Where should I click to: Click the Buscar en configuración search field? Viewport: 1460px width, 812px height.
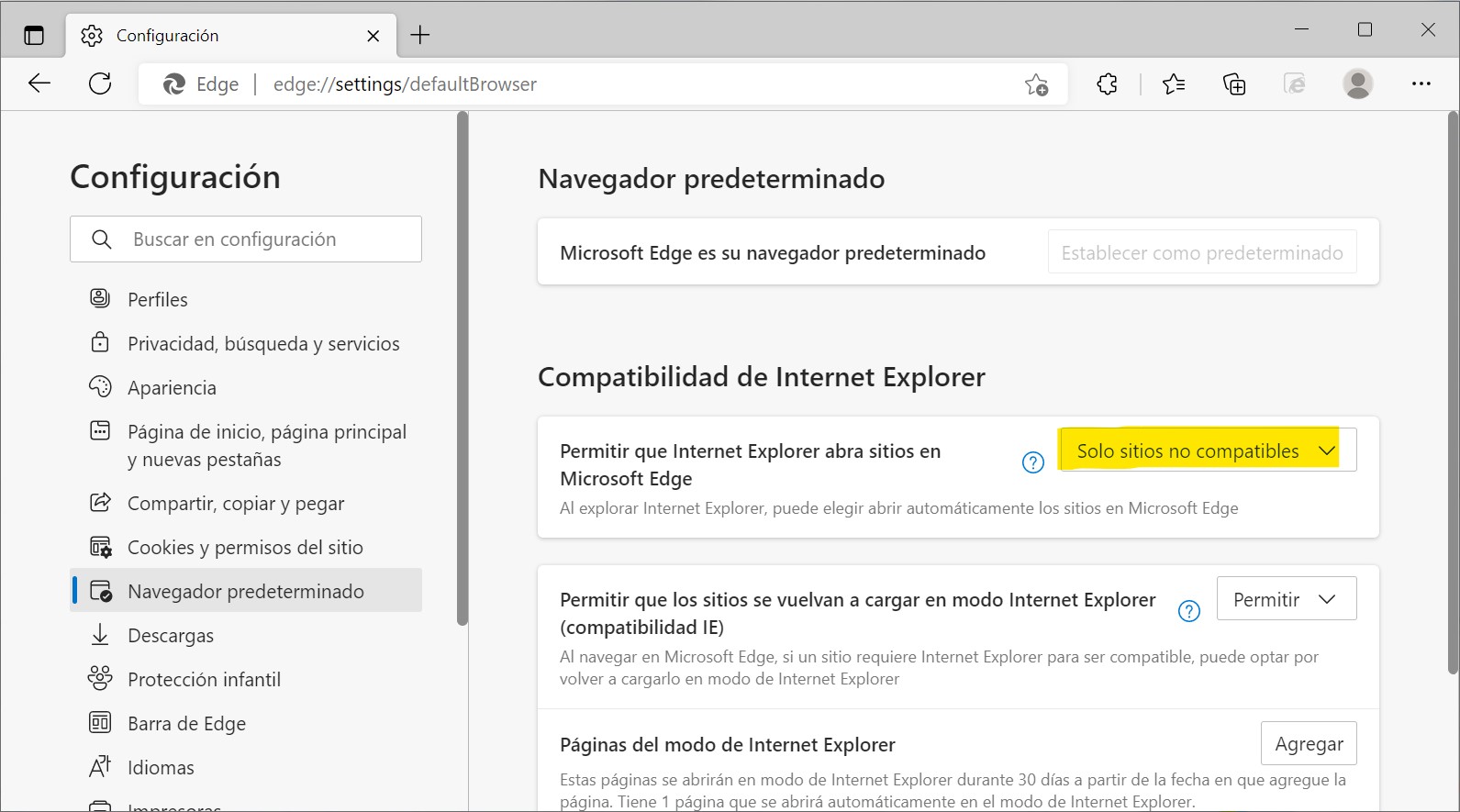[246, 239]
